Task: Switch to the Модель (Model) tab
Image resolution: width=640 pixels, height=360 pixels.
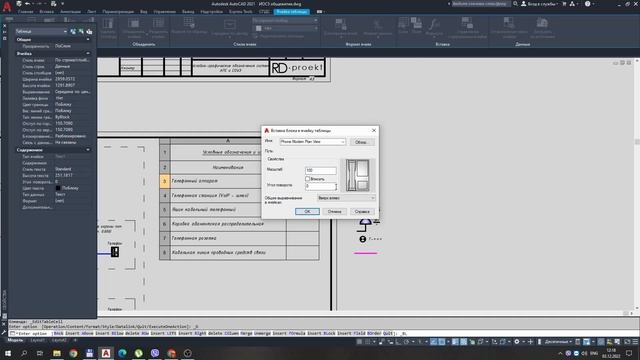Action: [15, 340]
